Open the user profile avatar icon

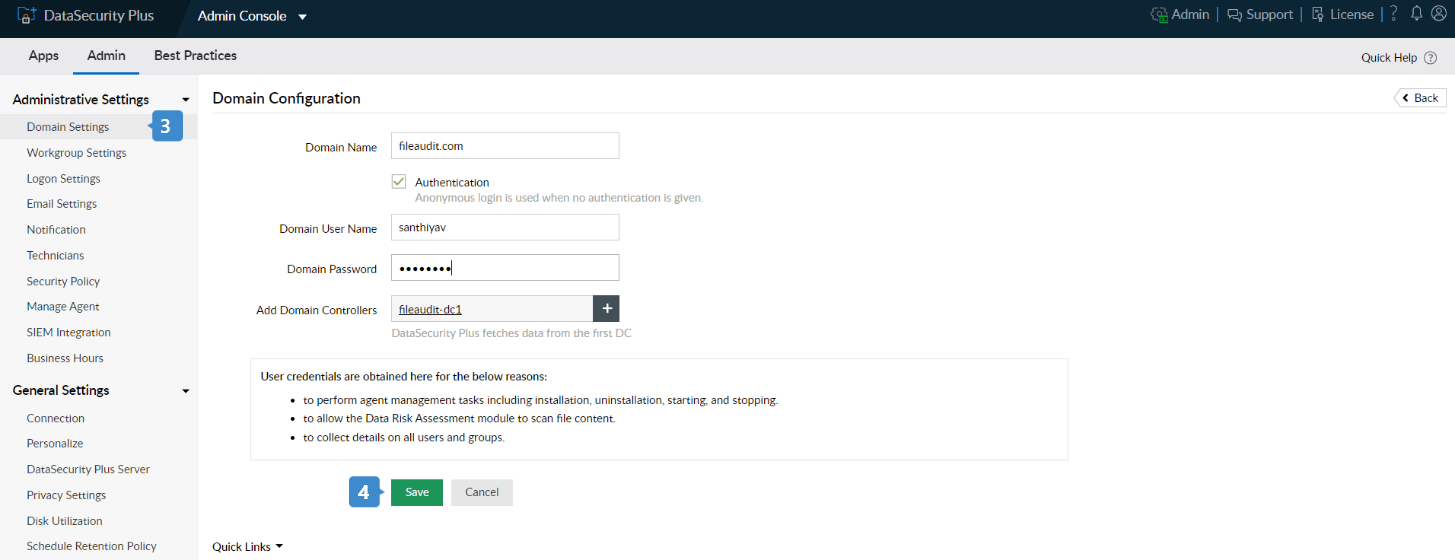click(x=1439, y=14)
